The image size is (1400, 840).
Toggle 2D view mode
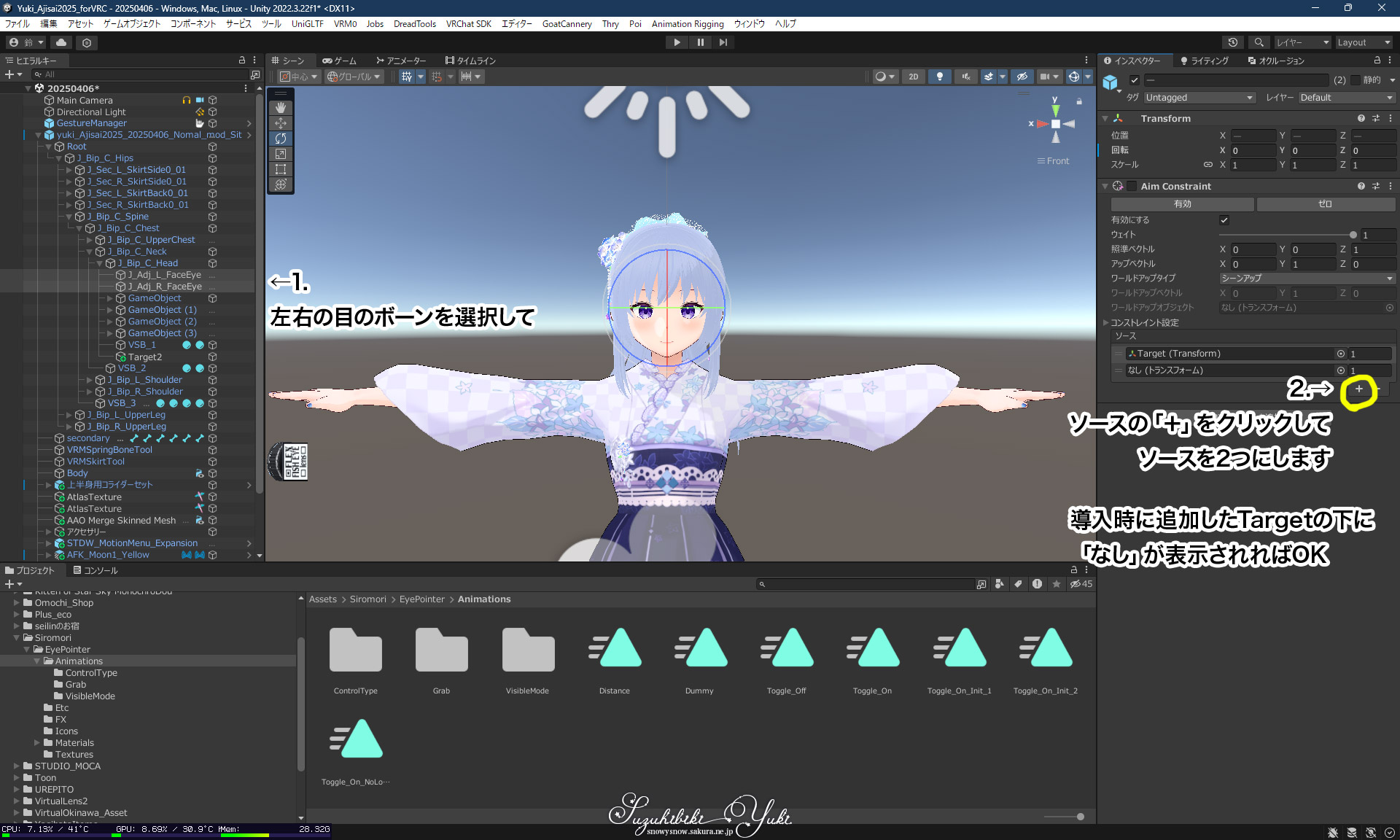click(x=913, y=77)
